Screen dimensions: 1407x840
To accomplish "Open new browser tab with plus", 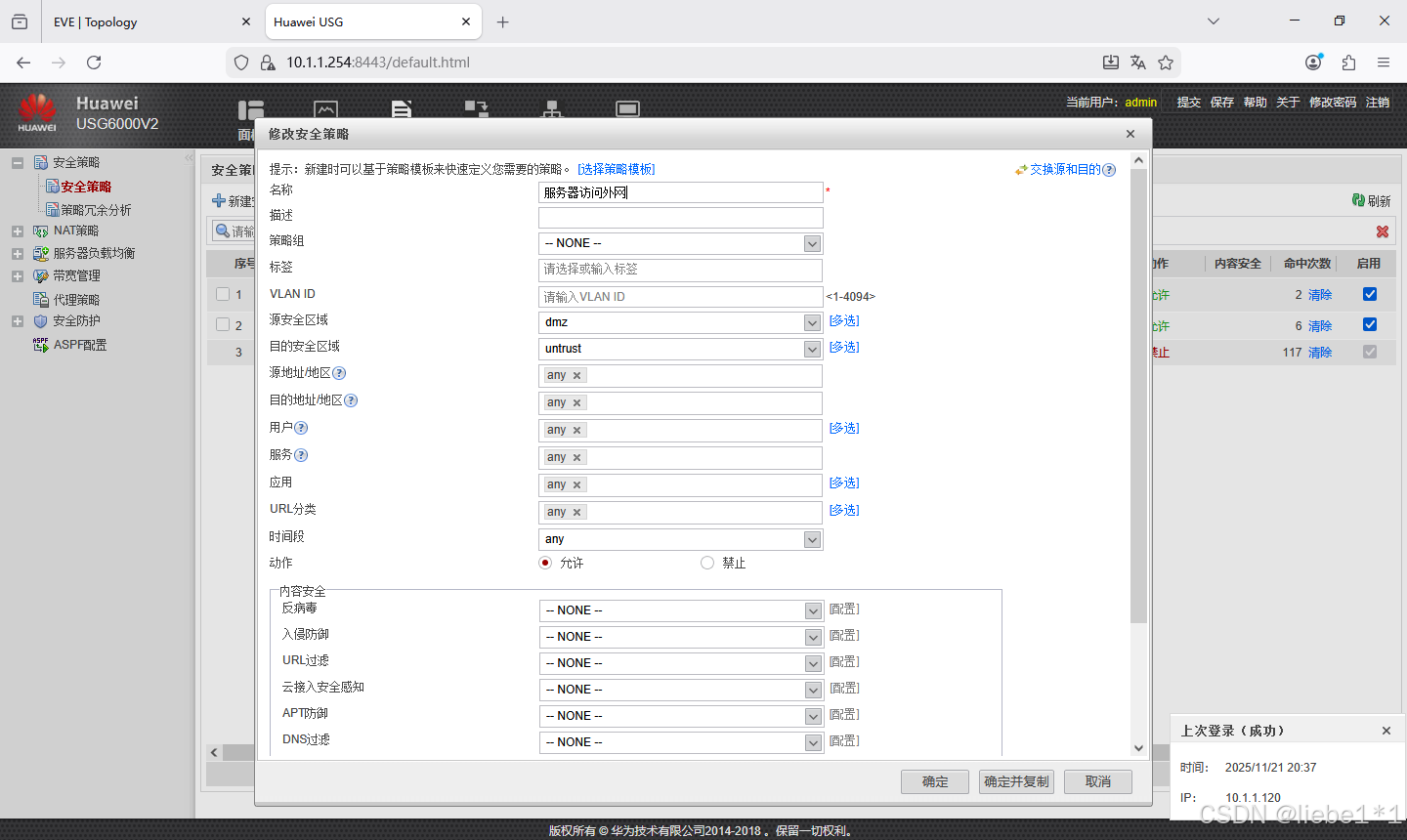I will (x=502, y=21).
